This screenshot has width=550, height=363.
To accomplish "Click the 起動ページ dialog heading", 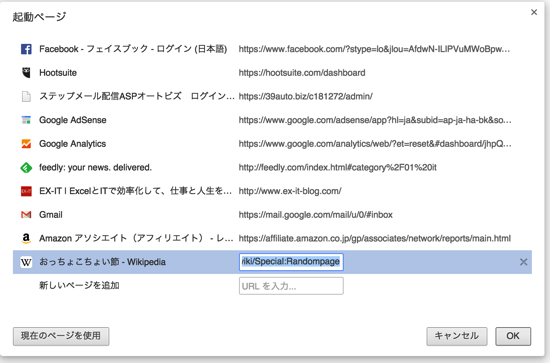I will (39, 17).
